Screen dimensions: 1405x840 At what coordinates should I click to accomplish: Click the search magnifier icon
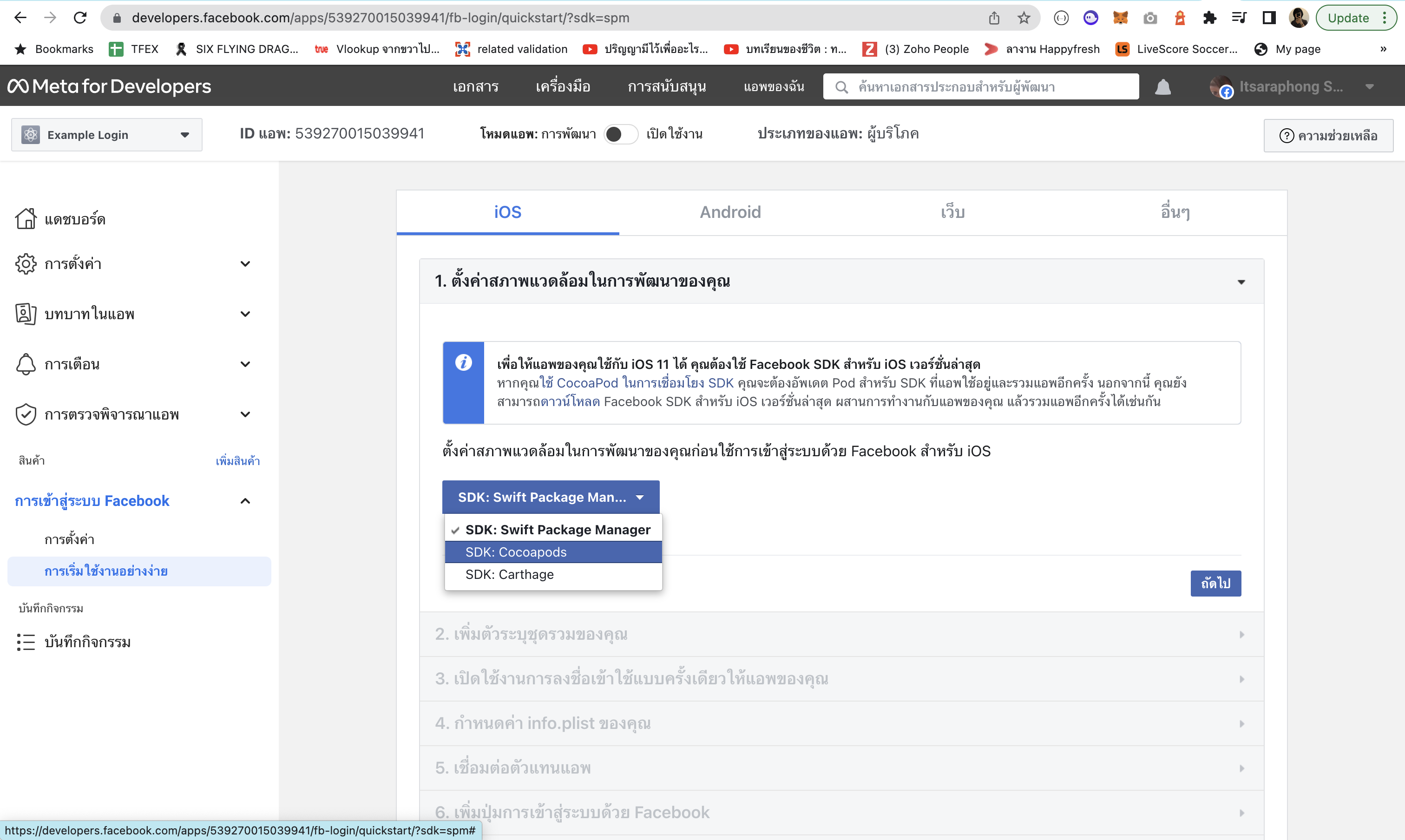click(x=841, y=87)
